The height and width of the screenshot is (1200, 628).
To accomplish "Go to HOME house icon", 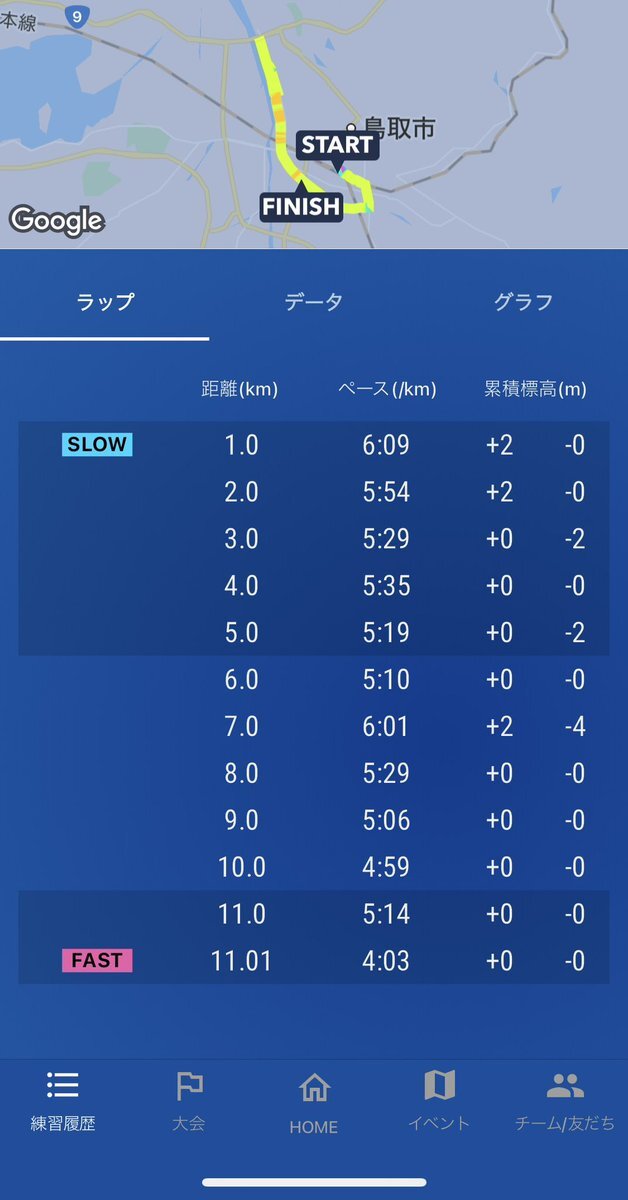I will [314, 1087].
